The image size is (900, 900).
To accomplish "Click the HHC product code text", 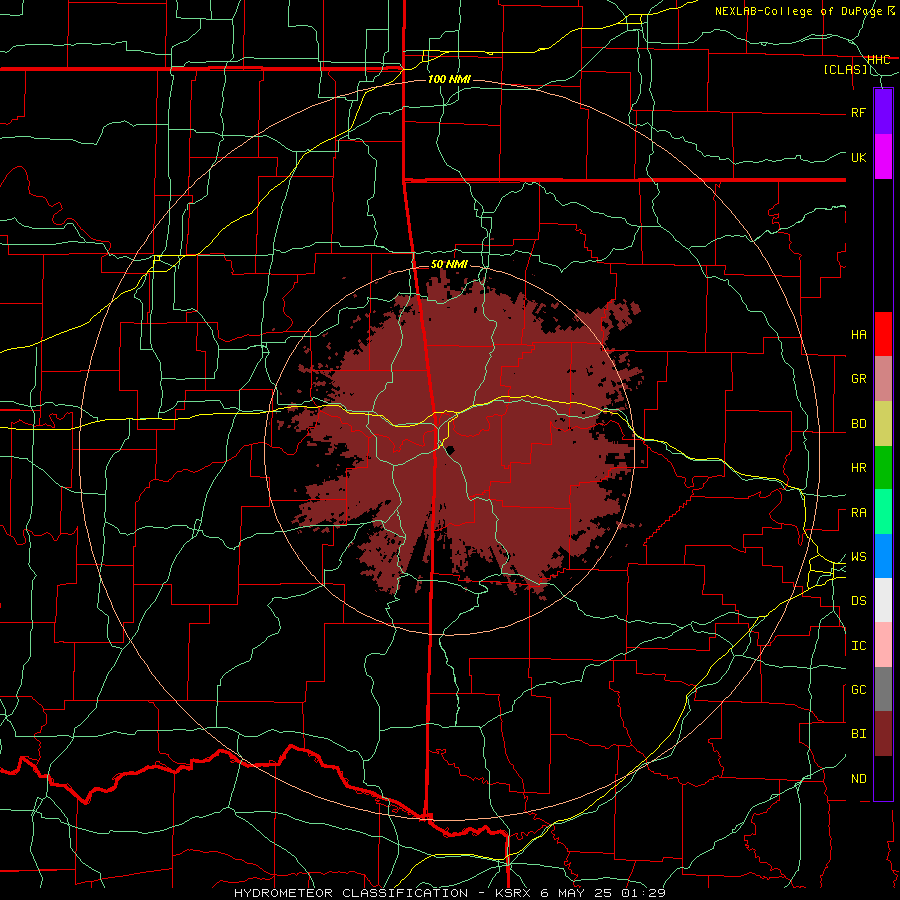I will click(878, 60).
